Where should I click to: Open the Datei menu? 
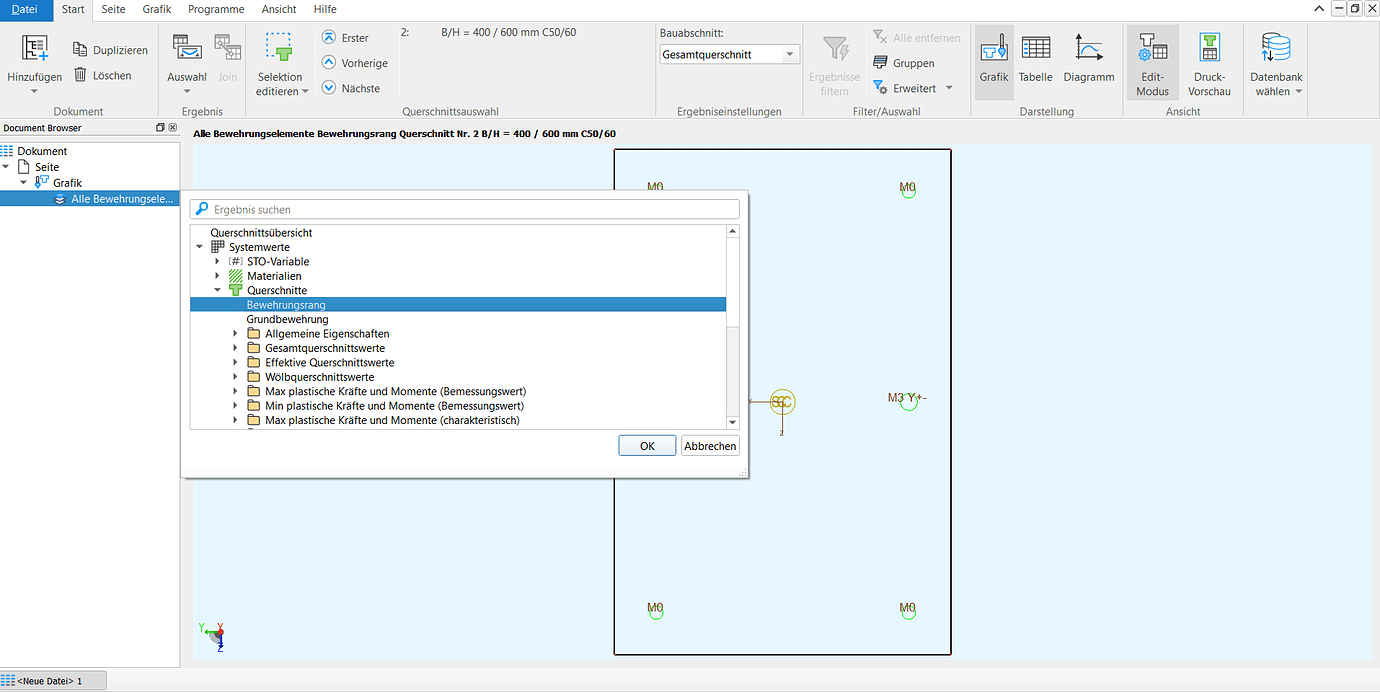pos(26,9)
